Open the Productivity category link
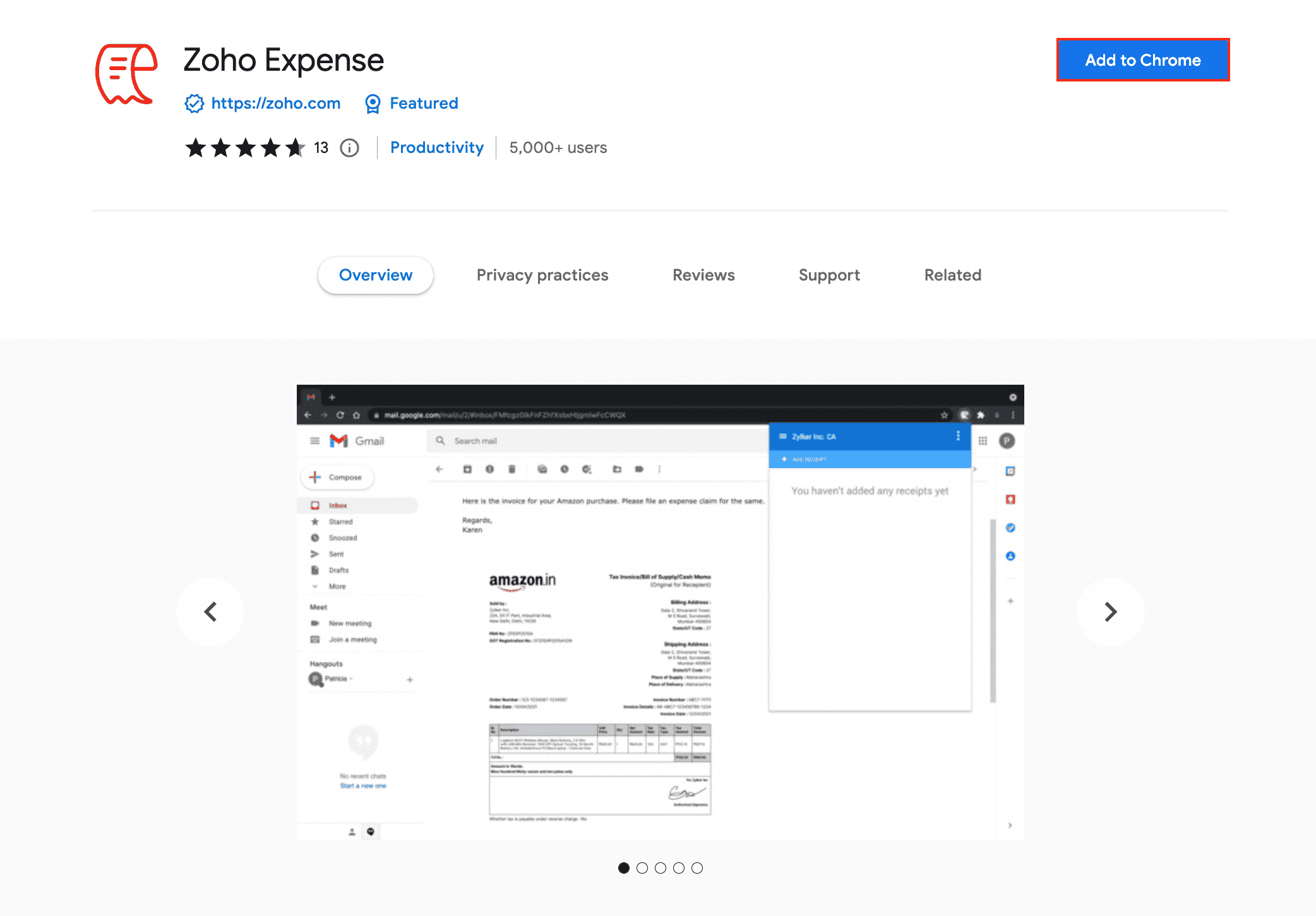This screenshot has height=916, width=1316. (x=436, y=147)
